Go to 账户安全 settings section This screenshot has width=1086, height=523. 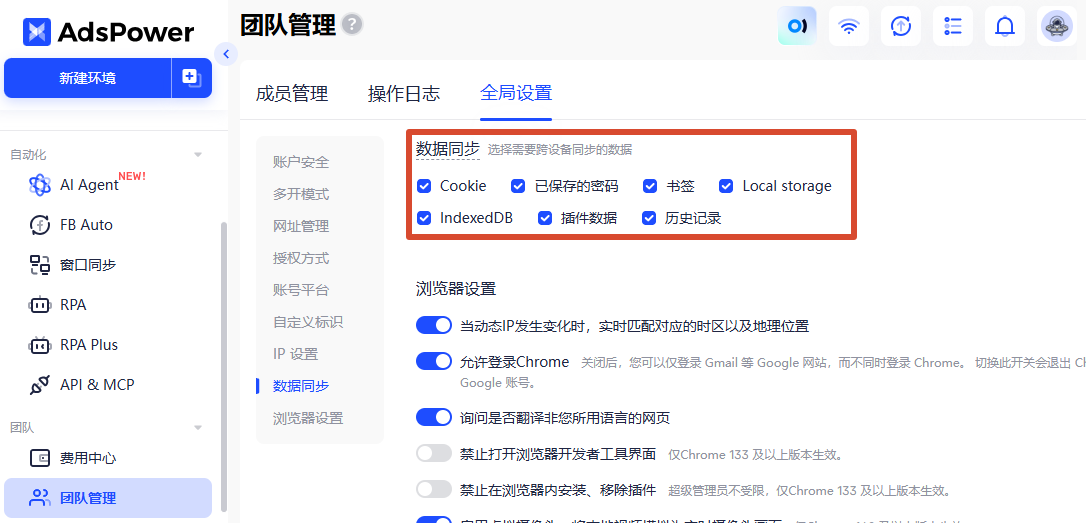[301, 162]
